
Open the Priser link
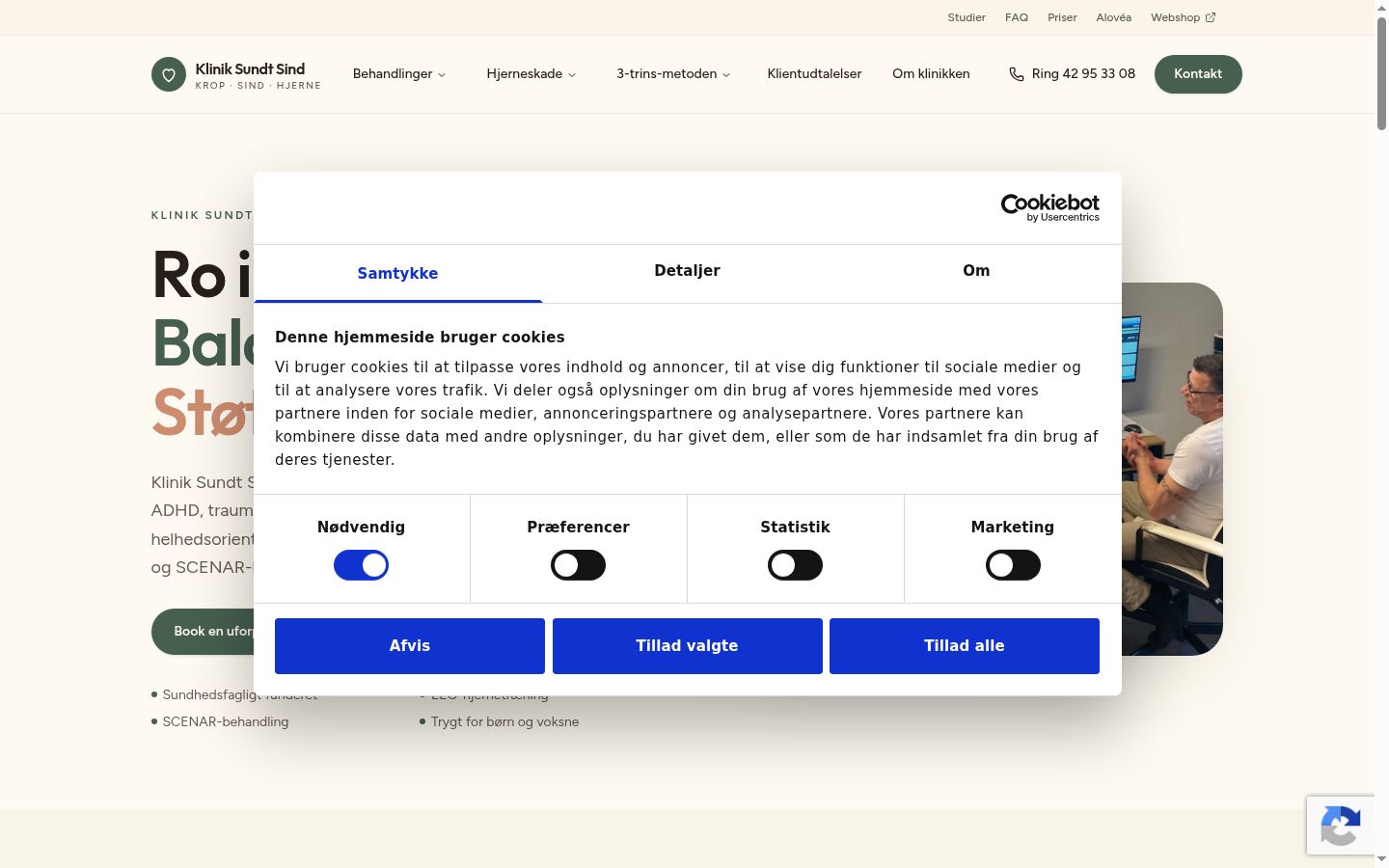click(x=1062, y=17)
